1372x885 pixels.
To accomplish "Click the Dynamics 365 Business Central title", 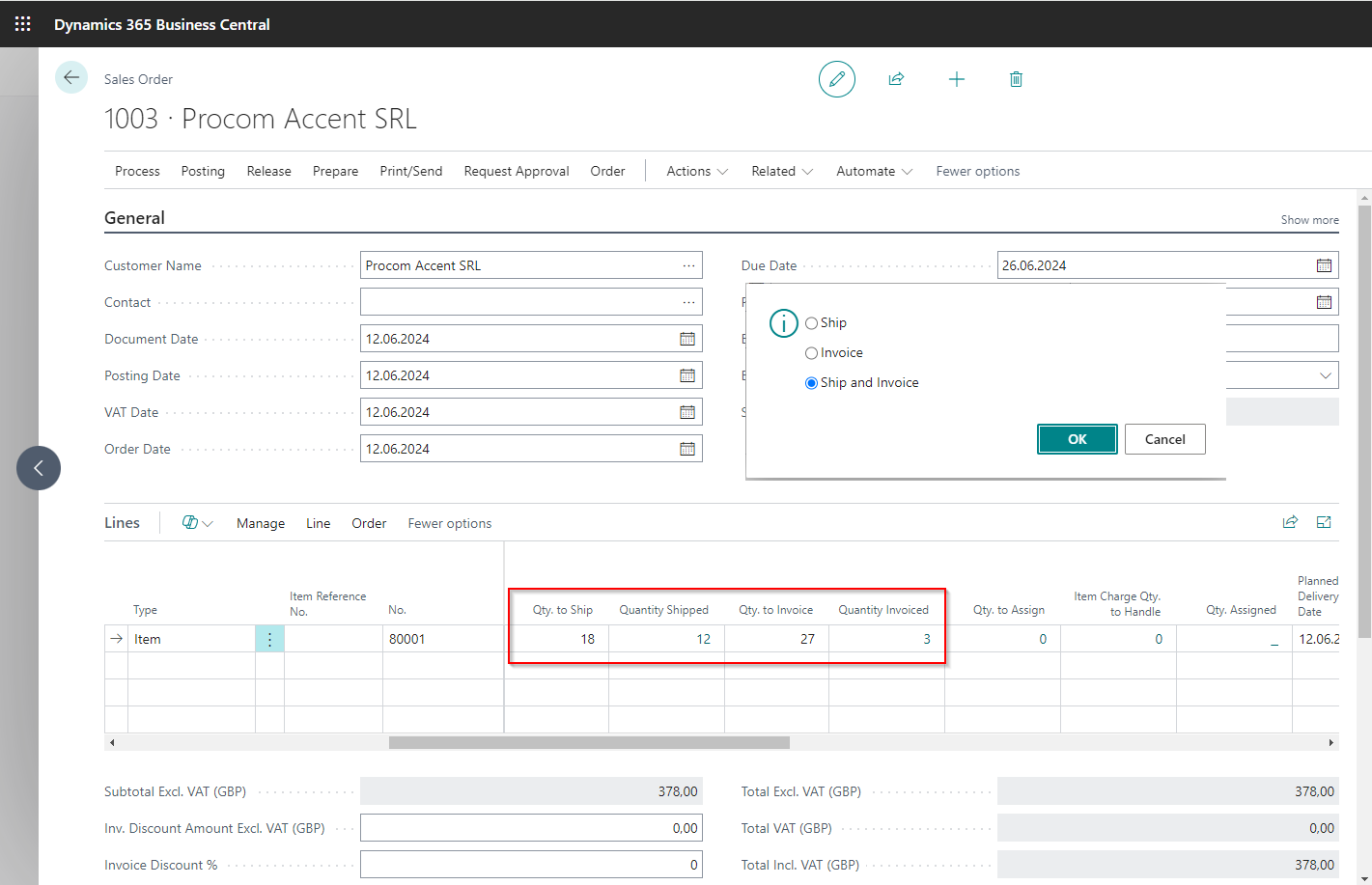I will (x=162, y=24).
